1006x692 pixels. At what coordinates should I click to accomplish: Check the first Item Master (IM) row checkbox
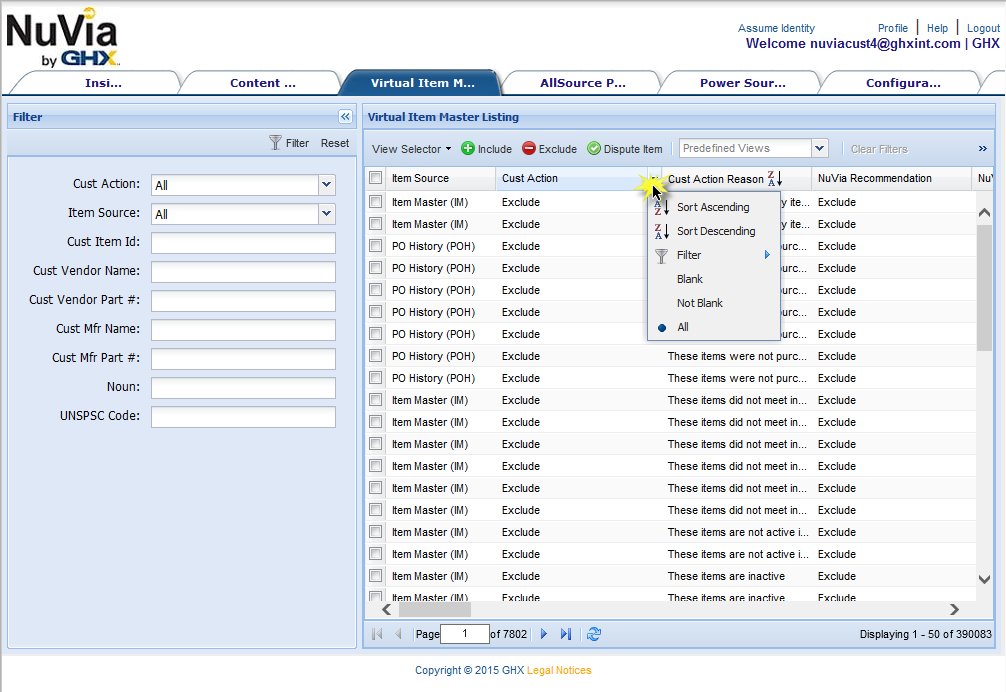376,201
